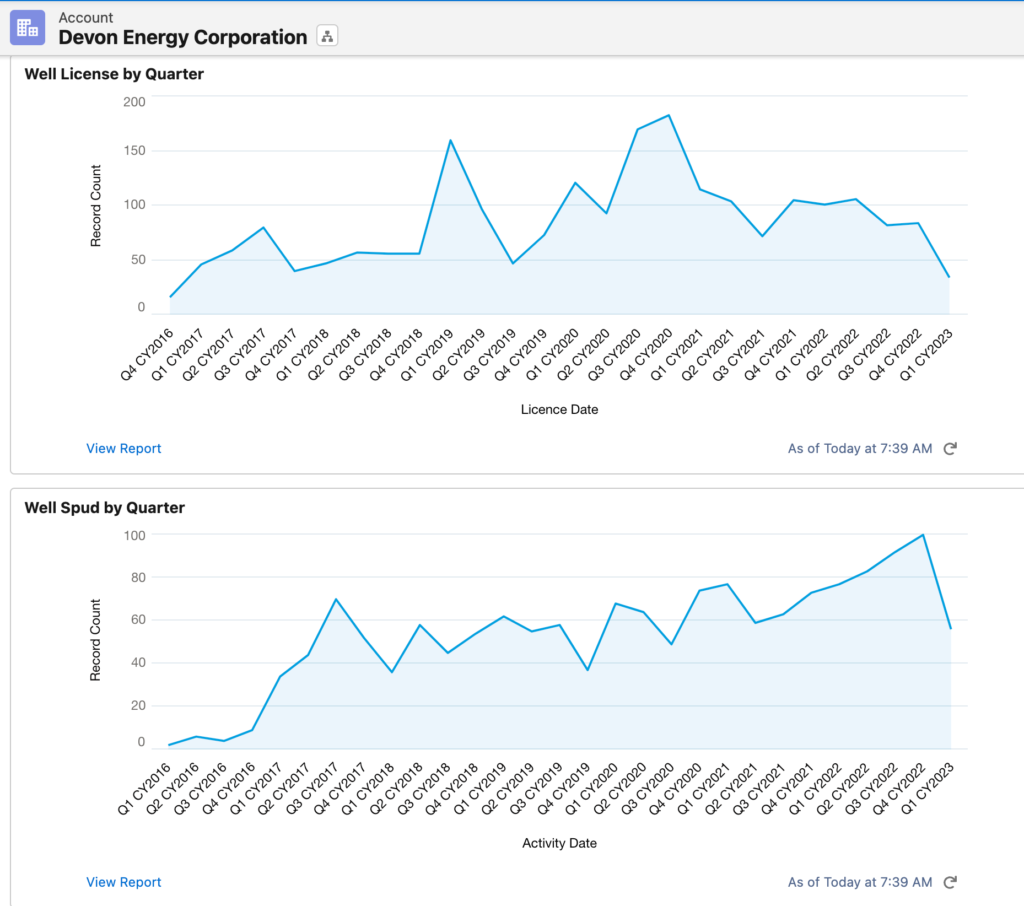
Task: Refresh the Well License by Quarter chart
Action: coord(950,449)
